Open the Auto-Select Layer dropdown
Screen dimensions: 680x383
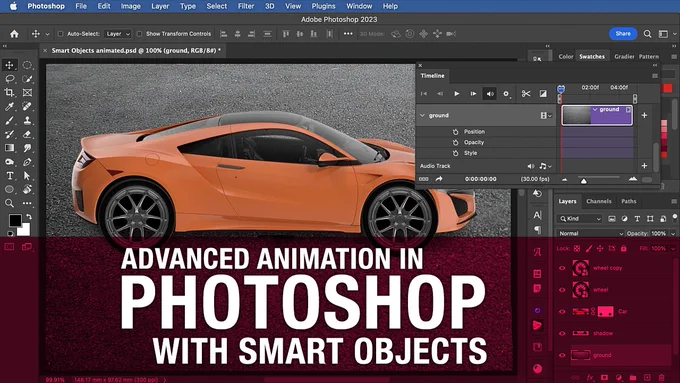click(118, 34)
